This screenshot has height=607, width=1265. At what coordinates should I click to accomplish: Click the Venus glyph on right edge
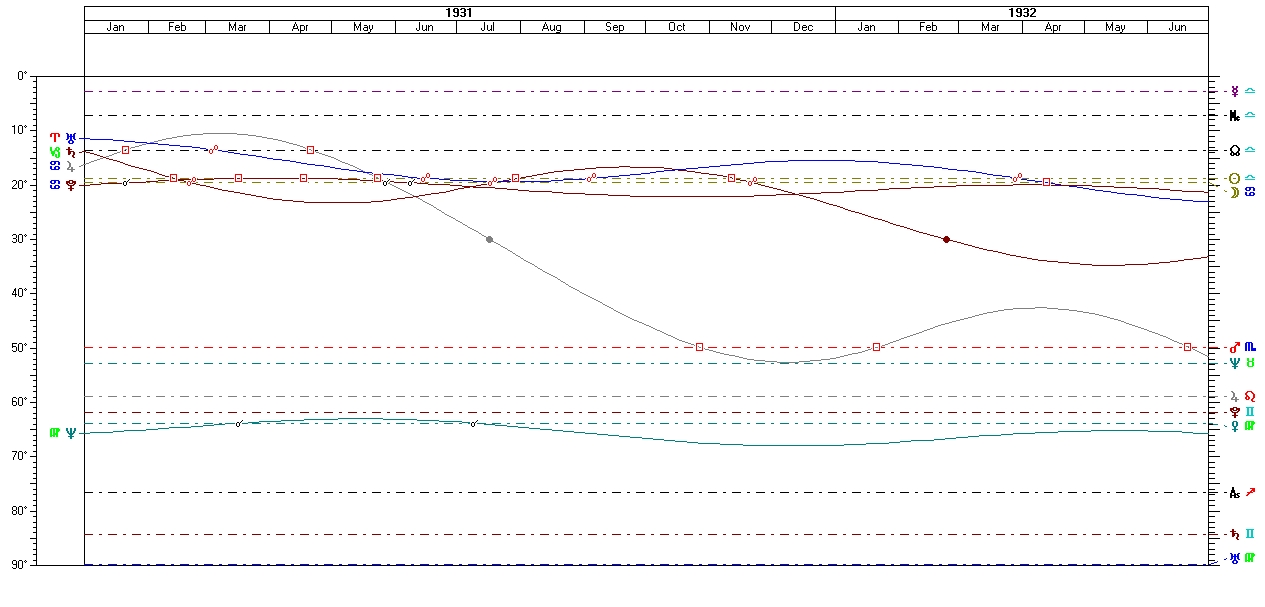(1236, 426)
